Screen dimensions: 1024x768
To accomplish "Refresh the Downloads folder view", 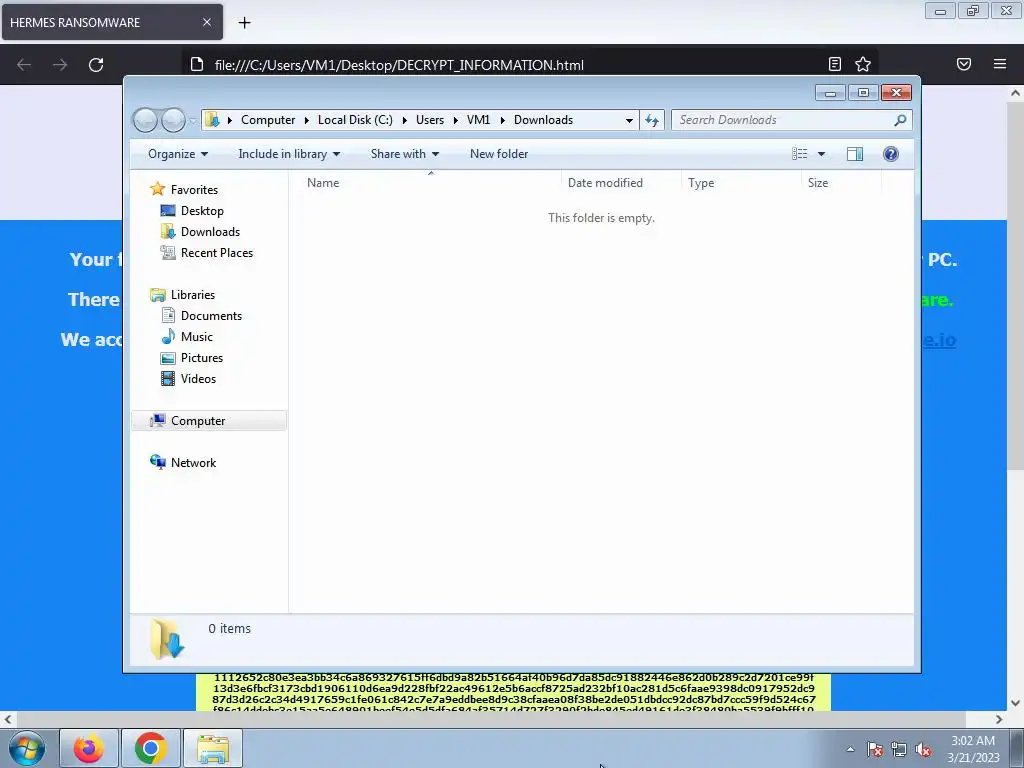I will click(652, 120).
